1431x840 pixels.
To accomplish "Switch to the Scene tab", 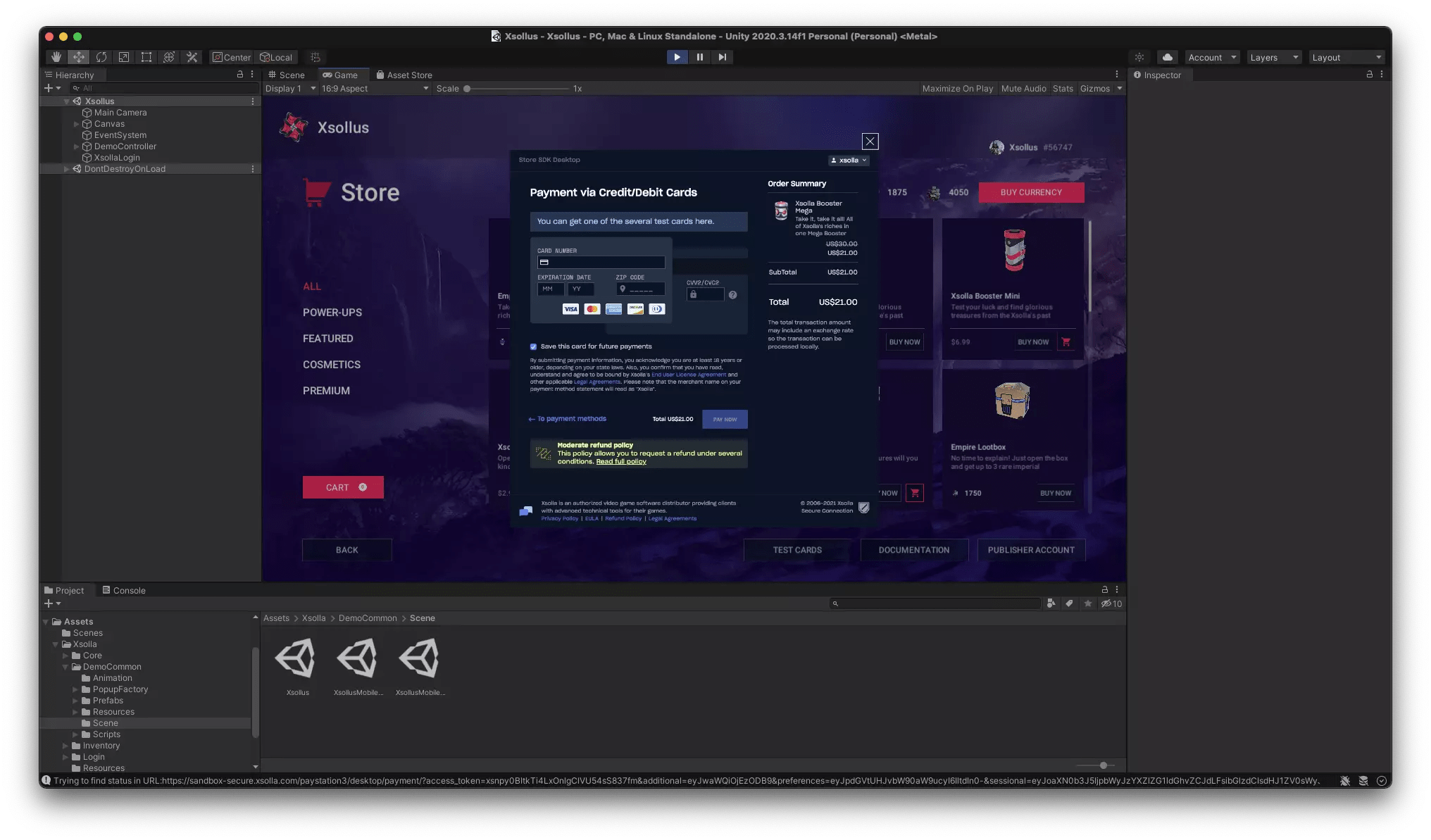I will coord(287,75).
